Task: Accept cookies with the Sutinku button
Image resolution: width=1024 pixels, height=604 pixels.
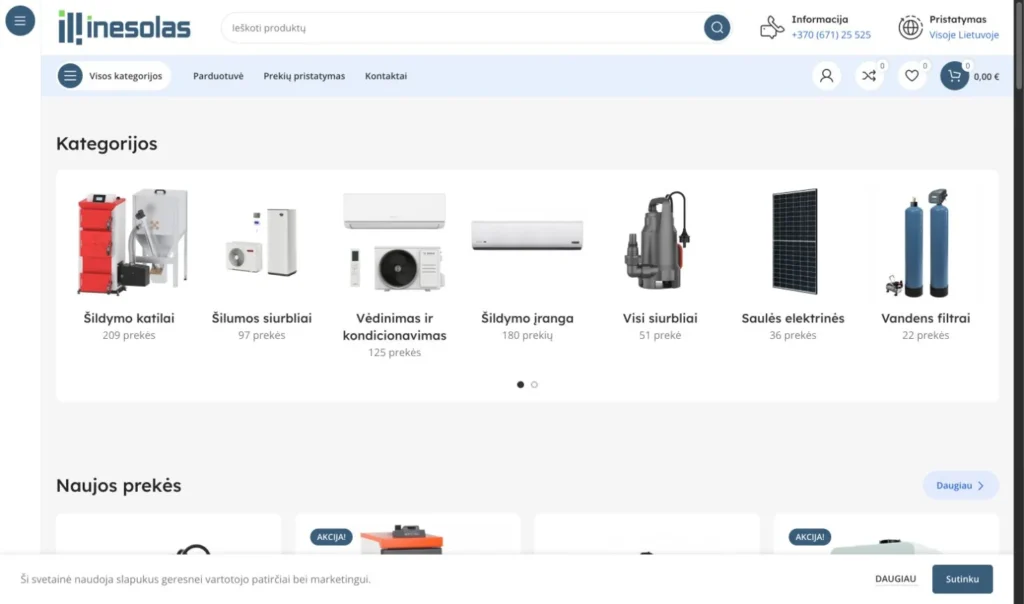Action: (962, 579)
